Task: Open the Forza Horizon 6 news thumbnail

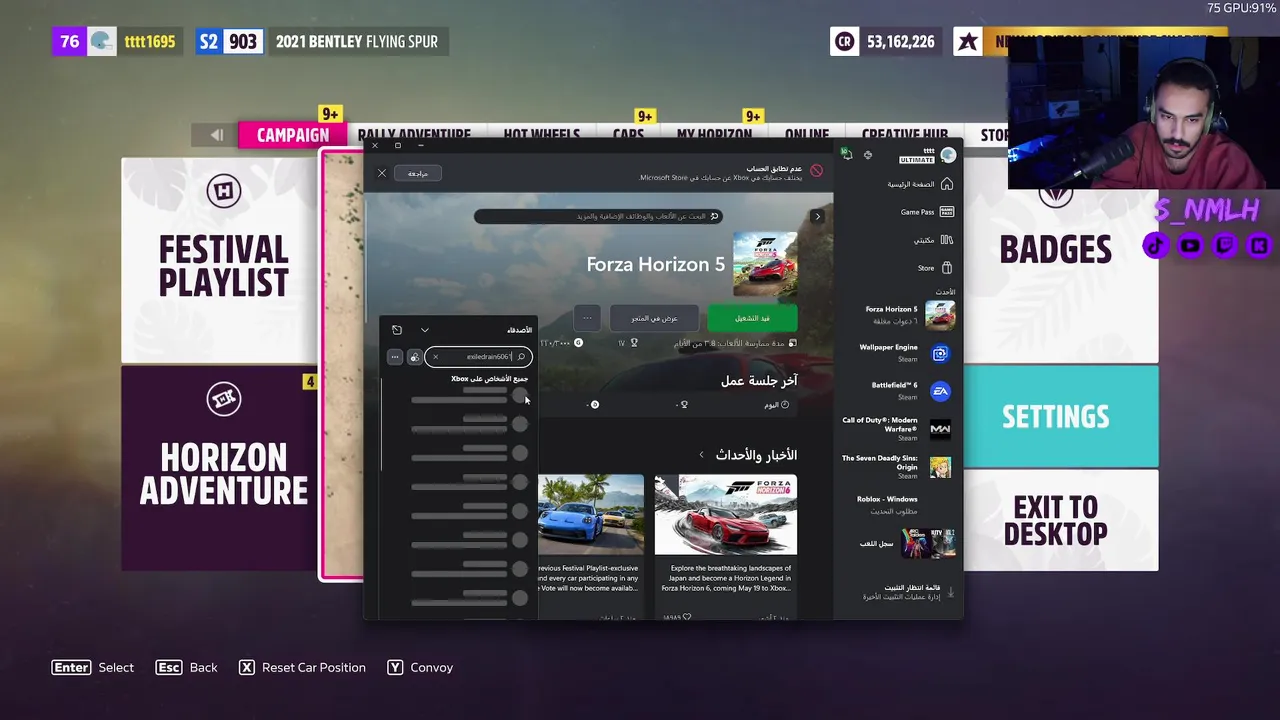Action: pyautogui.click(x=725, y=514)
